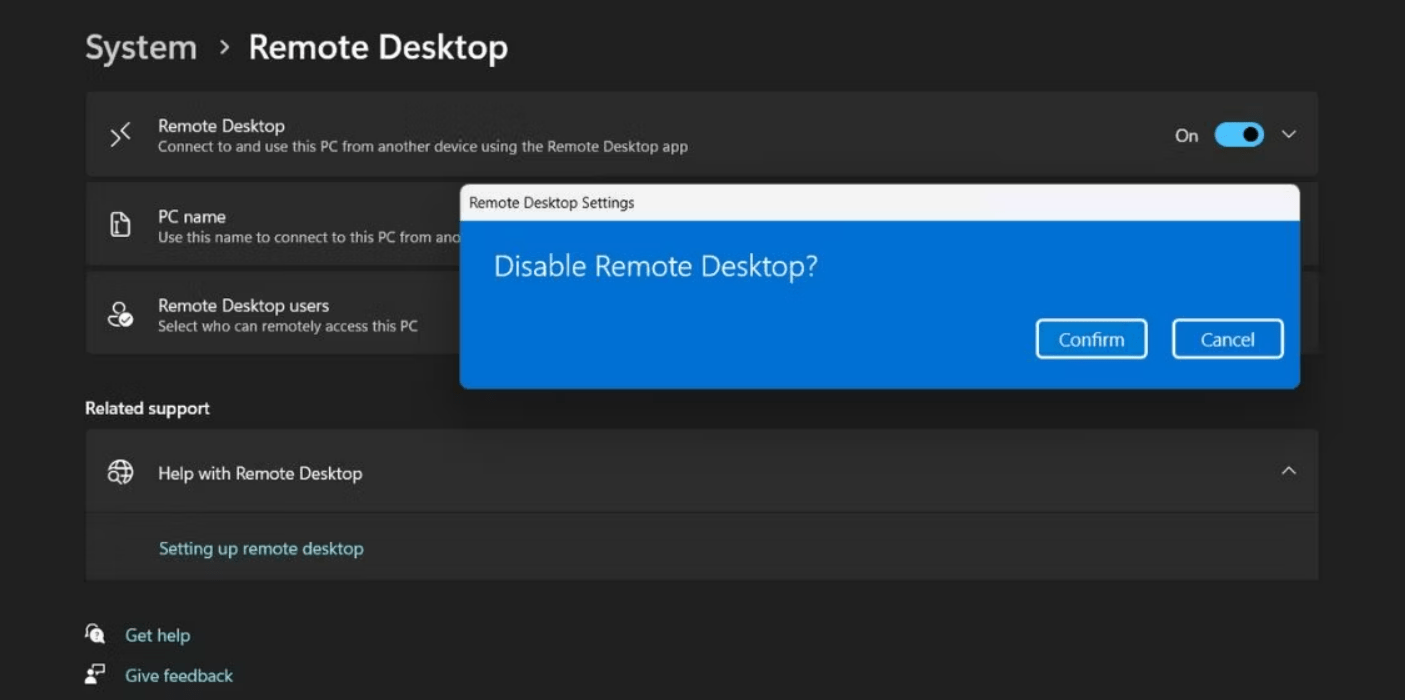The image size is (1405, 700).
Task: Click the Get help question-mark icon
Action: (x=94, y=634)
